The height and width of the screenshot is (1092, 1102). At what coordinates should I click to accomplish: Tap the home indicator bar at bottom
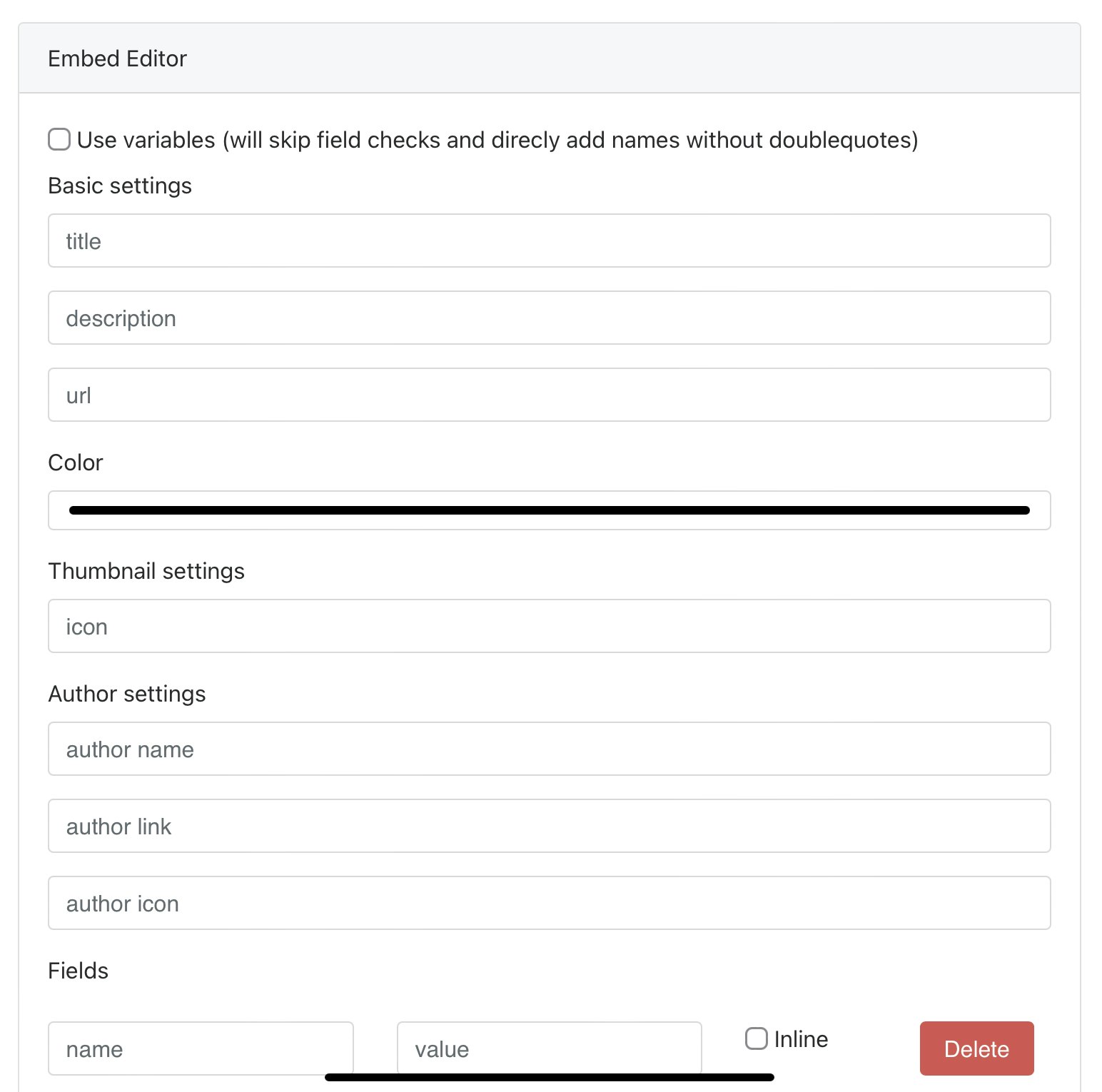point(549,1077)
